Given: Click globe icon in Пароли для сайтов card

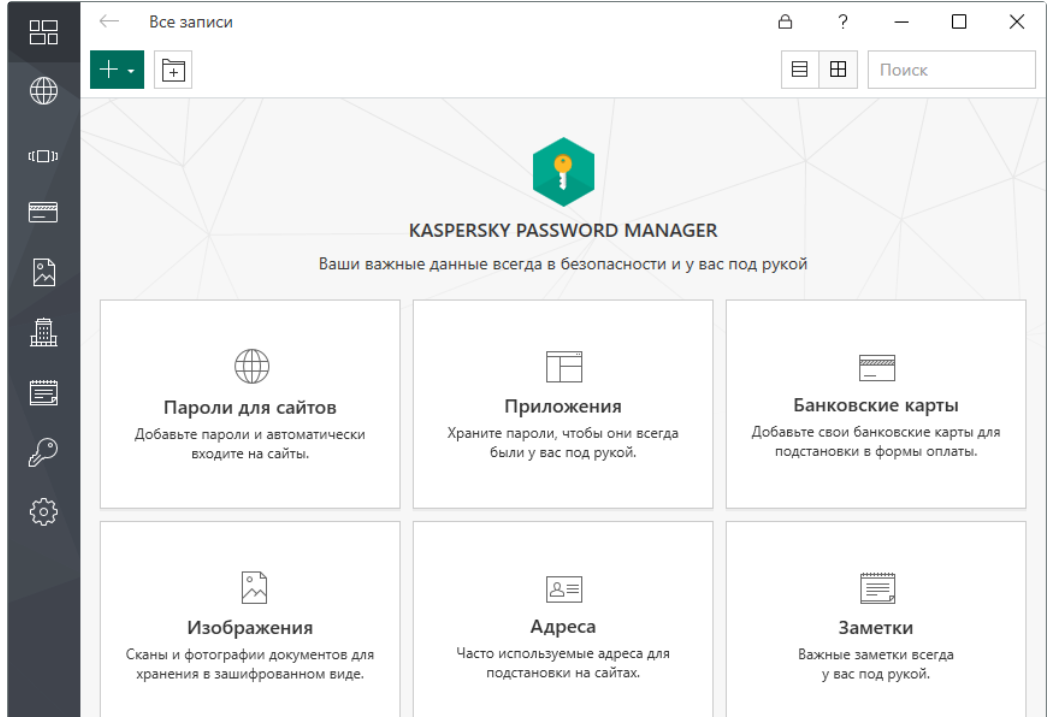Looking at the screenshot, I should [x=252, y=366].
